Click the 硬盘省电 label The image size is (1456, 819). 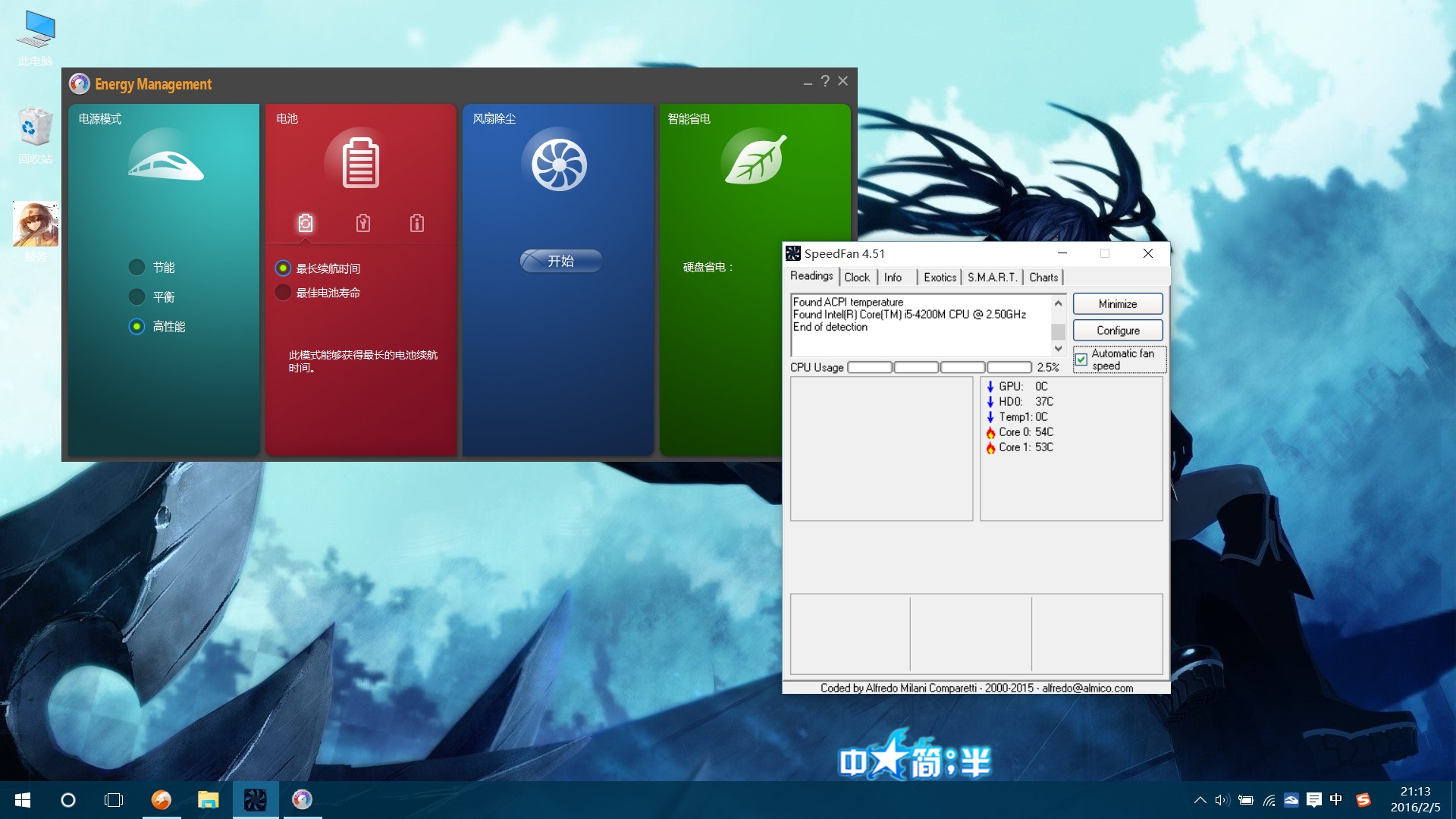coord(708,267)
